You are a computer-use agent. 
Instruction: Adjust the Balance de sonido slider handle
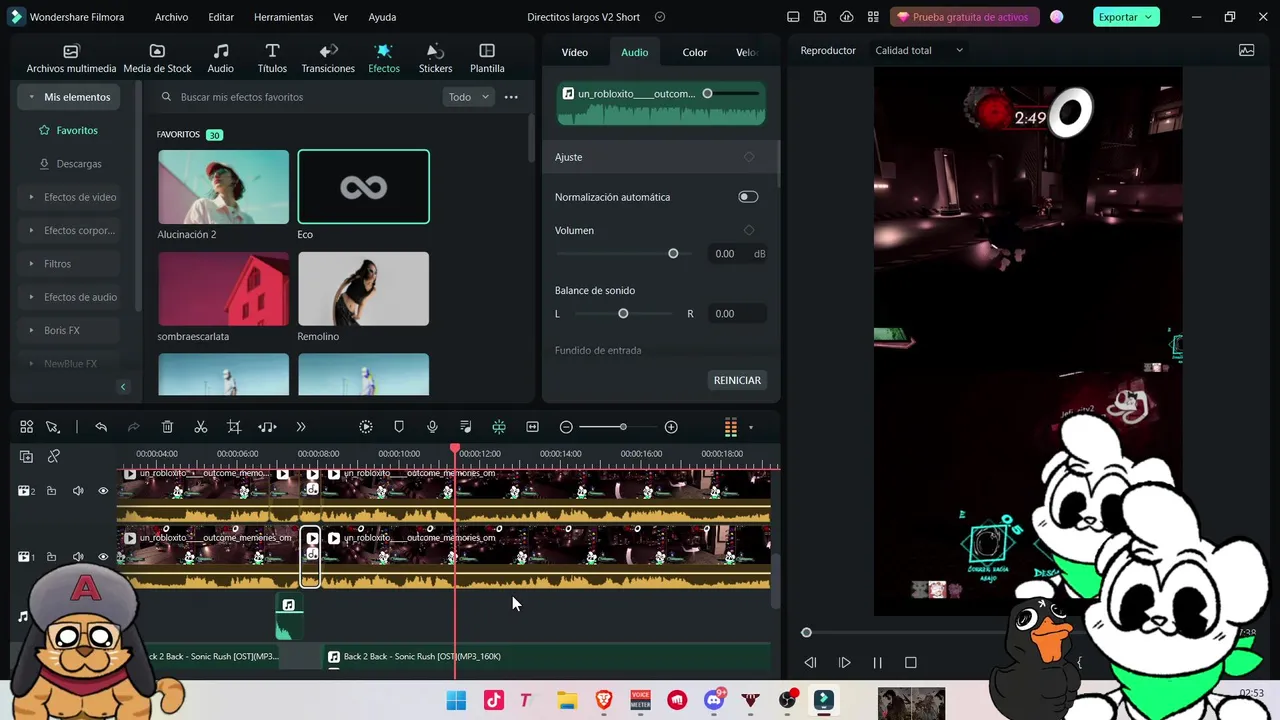pos(623,314)
